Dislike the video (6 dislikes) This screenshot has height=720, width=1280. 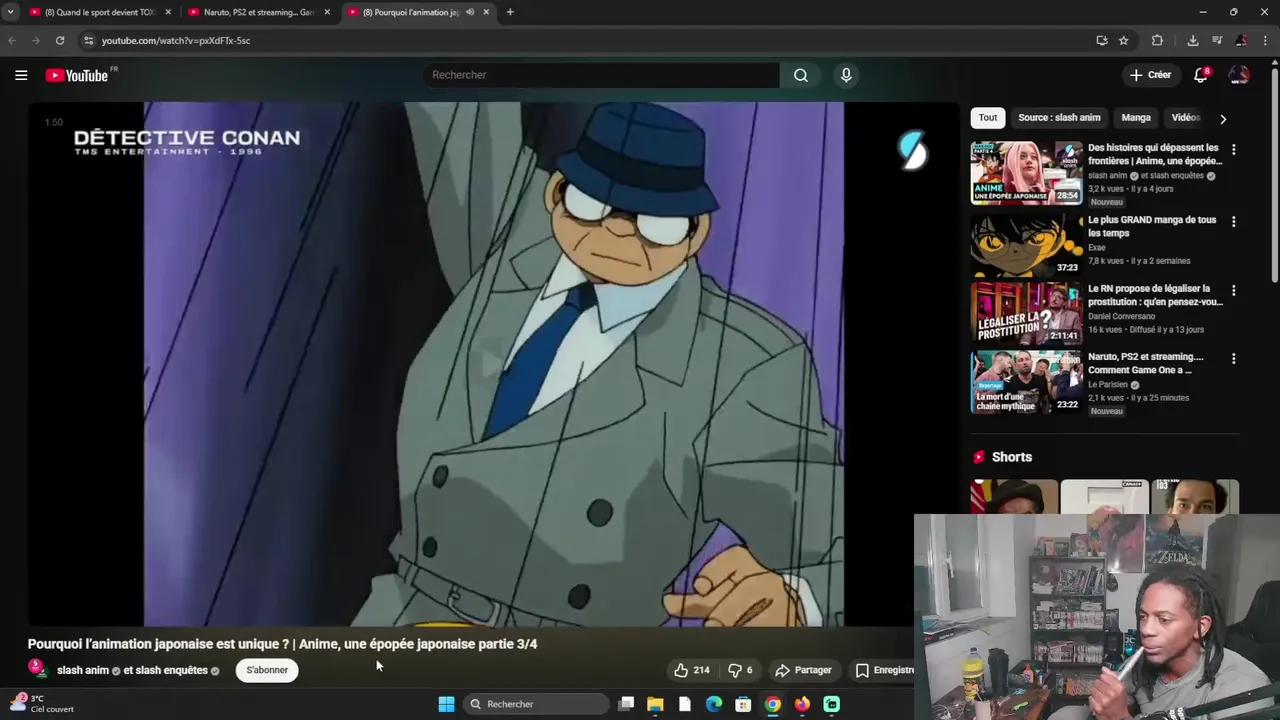coord(740,670)
